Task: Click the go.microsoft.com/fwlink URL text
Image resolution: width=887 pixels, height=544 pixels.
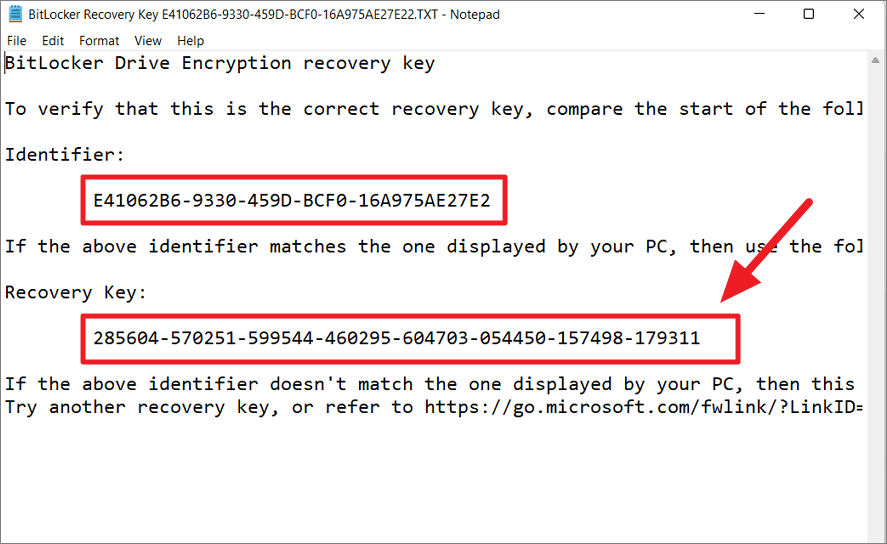Action: click(x=643, y=407)
